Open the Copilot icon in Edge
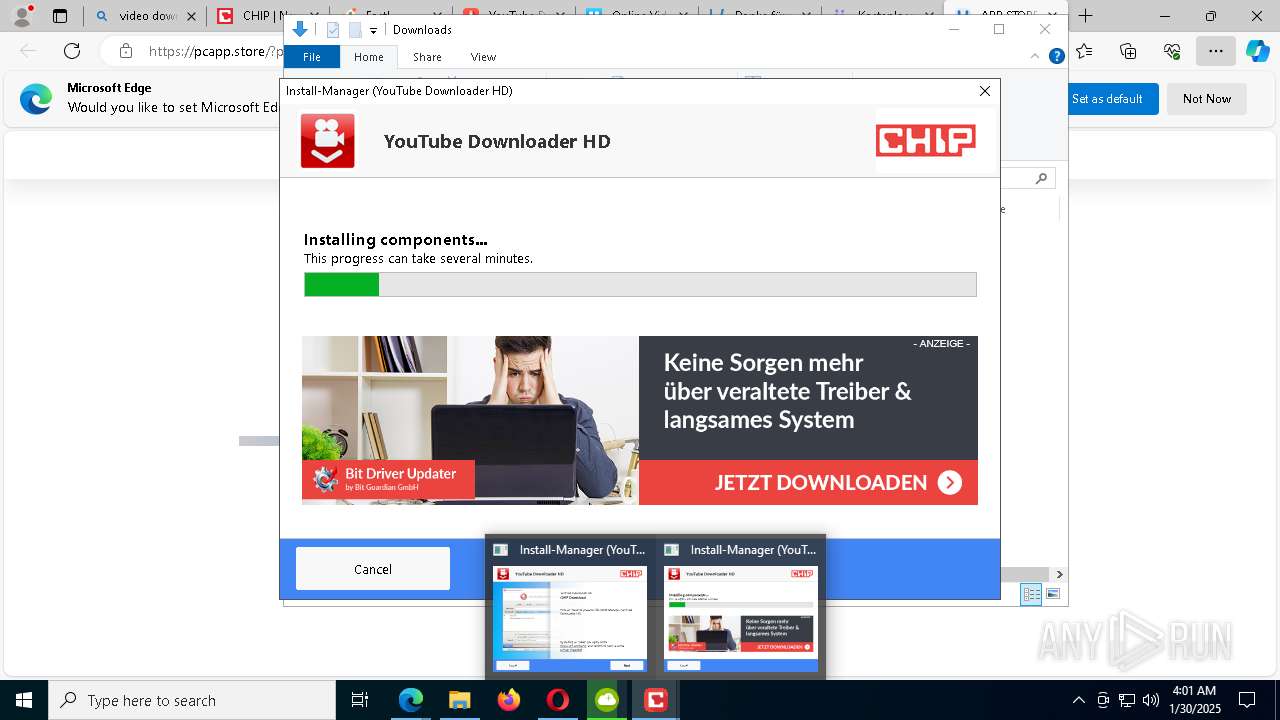The image size is (1280, 720). pyautogui.click(x=1257, y=51)
